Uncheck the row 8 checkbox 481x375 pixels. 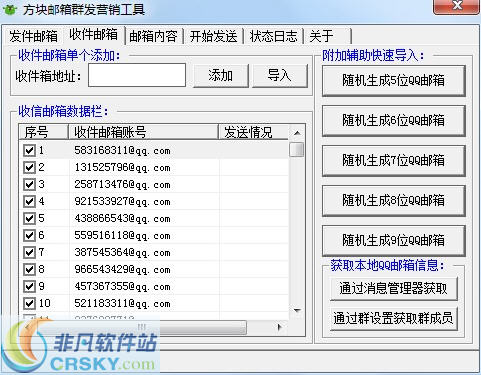click(29, 269)
